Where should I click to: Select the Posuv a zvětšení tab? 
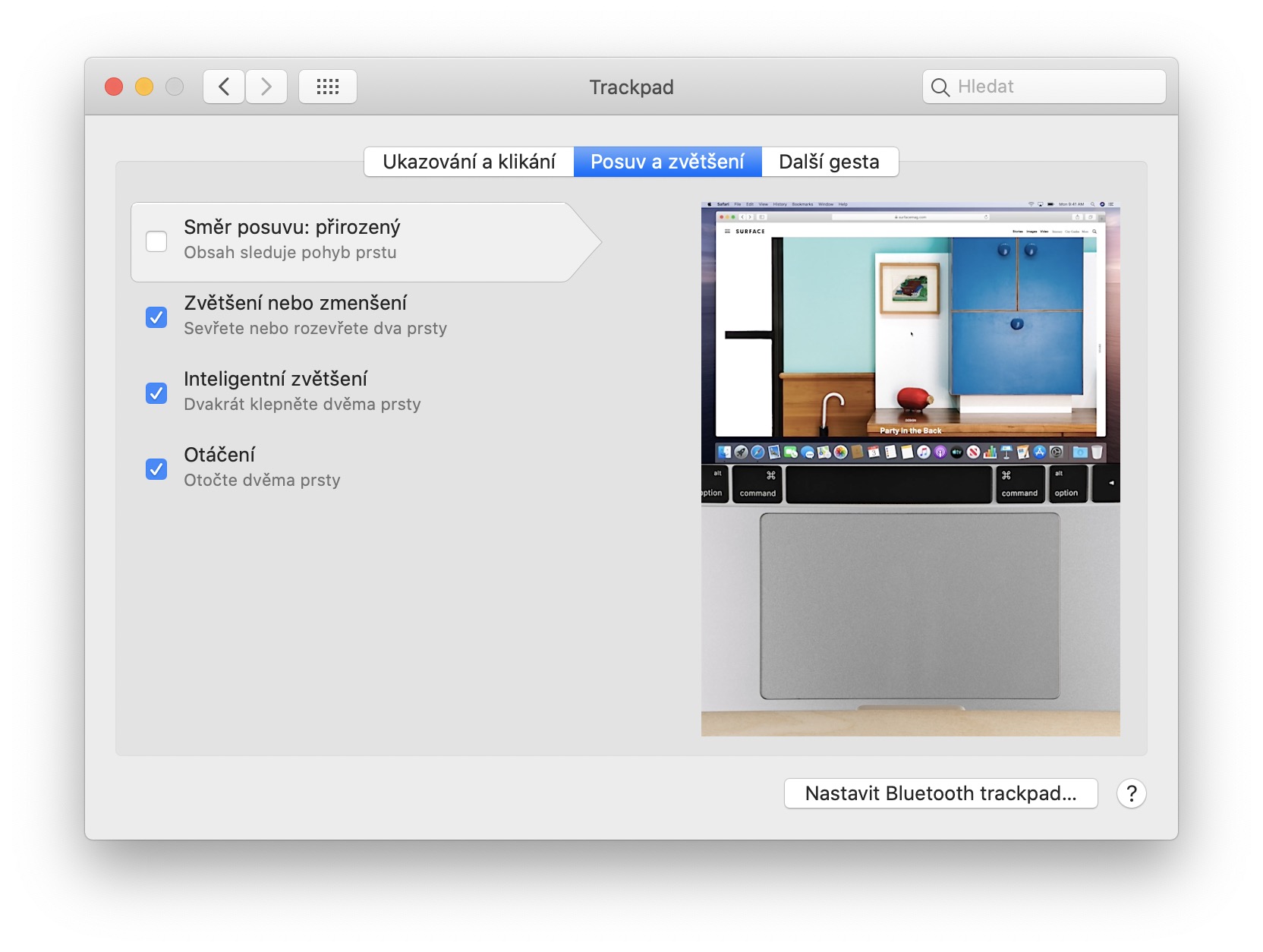(668, 162)
